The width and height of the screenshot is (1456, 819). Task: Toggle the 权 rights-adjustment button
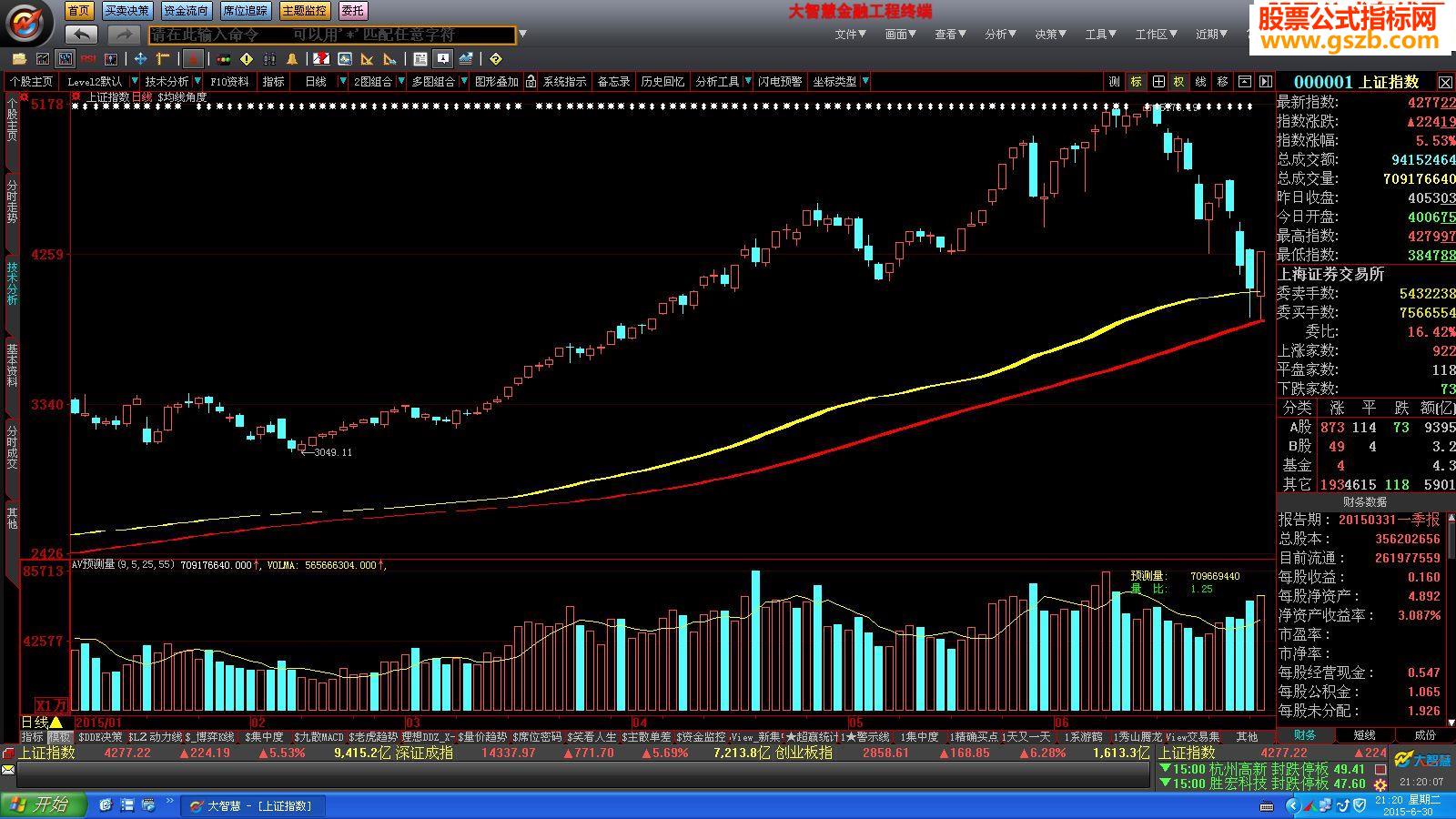click(1179, 82)
